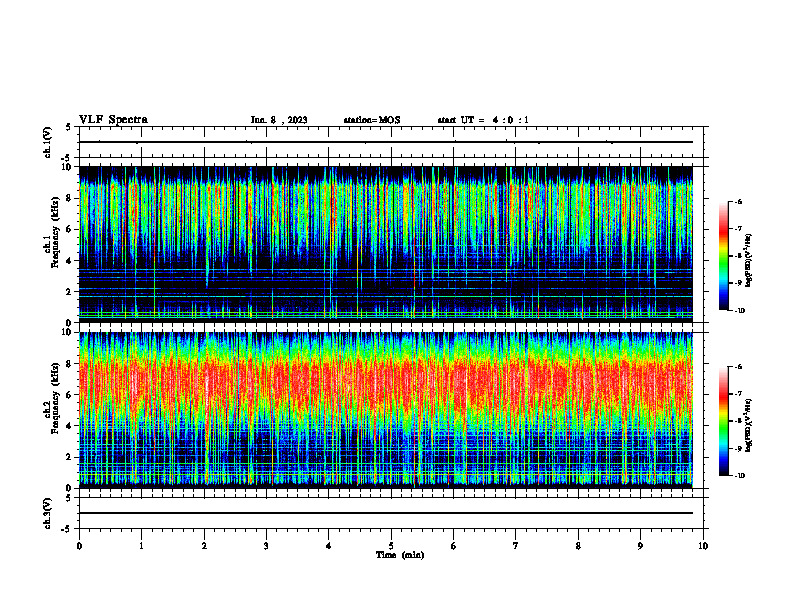Click the "ch.1(V)" axis label
This screenshot has height=612, width=792.
[x=47, y=142]
